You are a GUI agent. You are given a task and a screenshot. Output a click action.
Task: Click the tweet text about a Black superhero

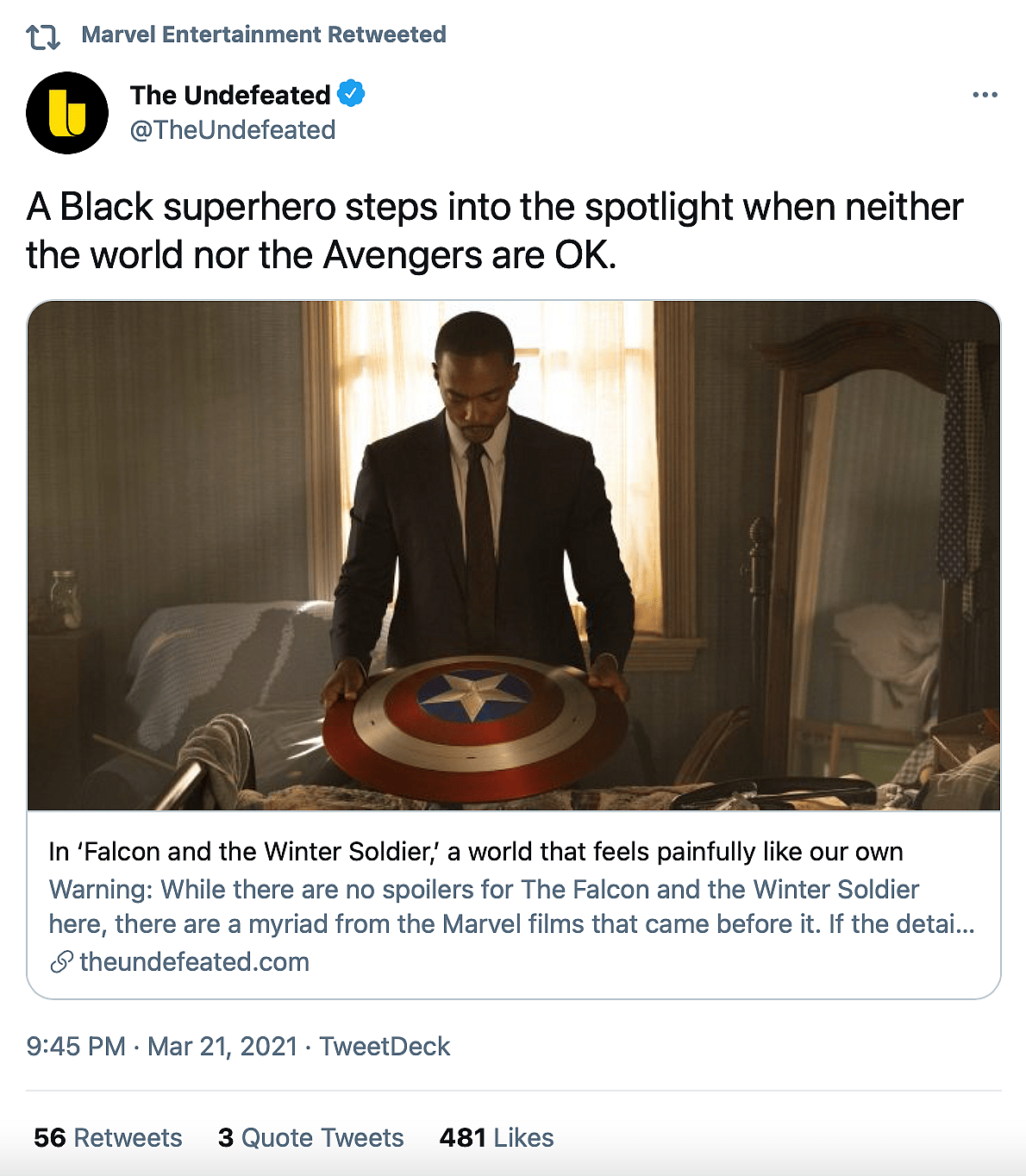(494, 230)
